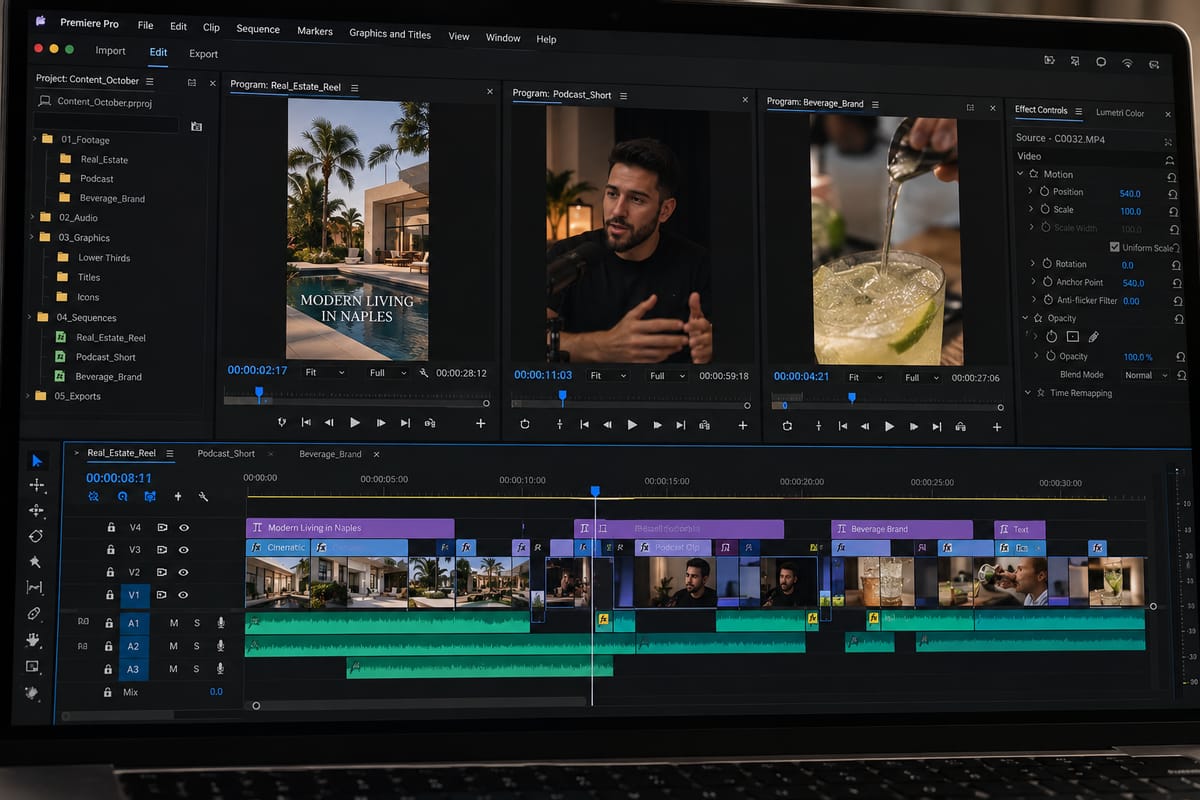
Task: Play the Podcast_Short program monitor
Action: coord(632,425)
